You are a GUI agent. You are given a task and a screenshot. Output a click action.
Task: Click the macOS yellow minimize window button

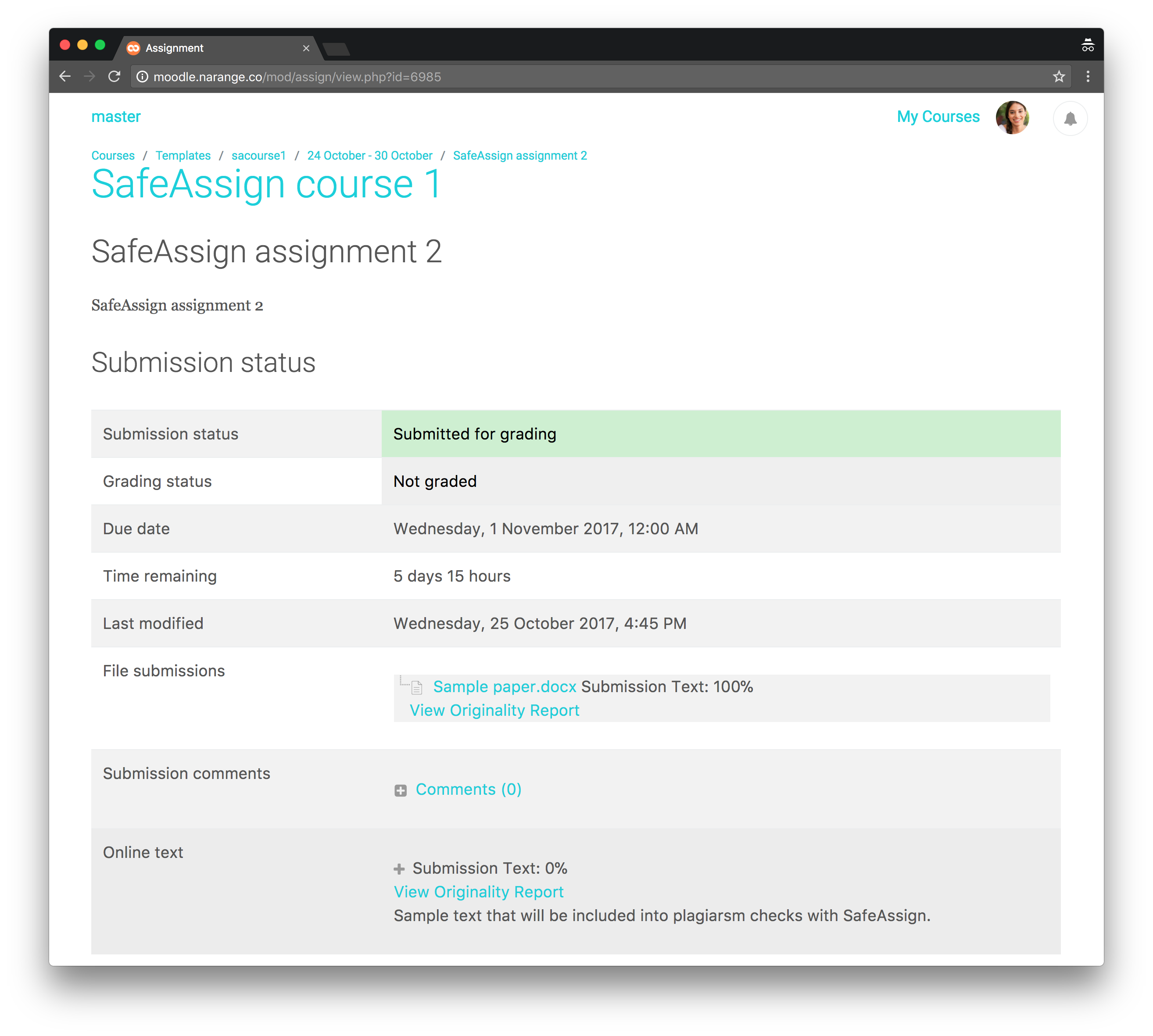[82, 45]
